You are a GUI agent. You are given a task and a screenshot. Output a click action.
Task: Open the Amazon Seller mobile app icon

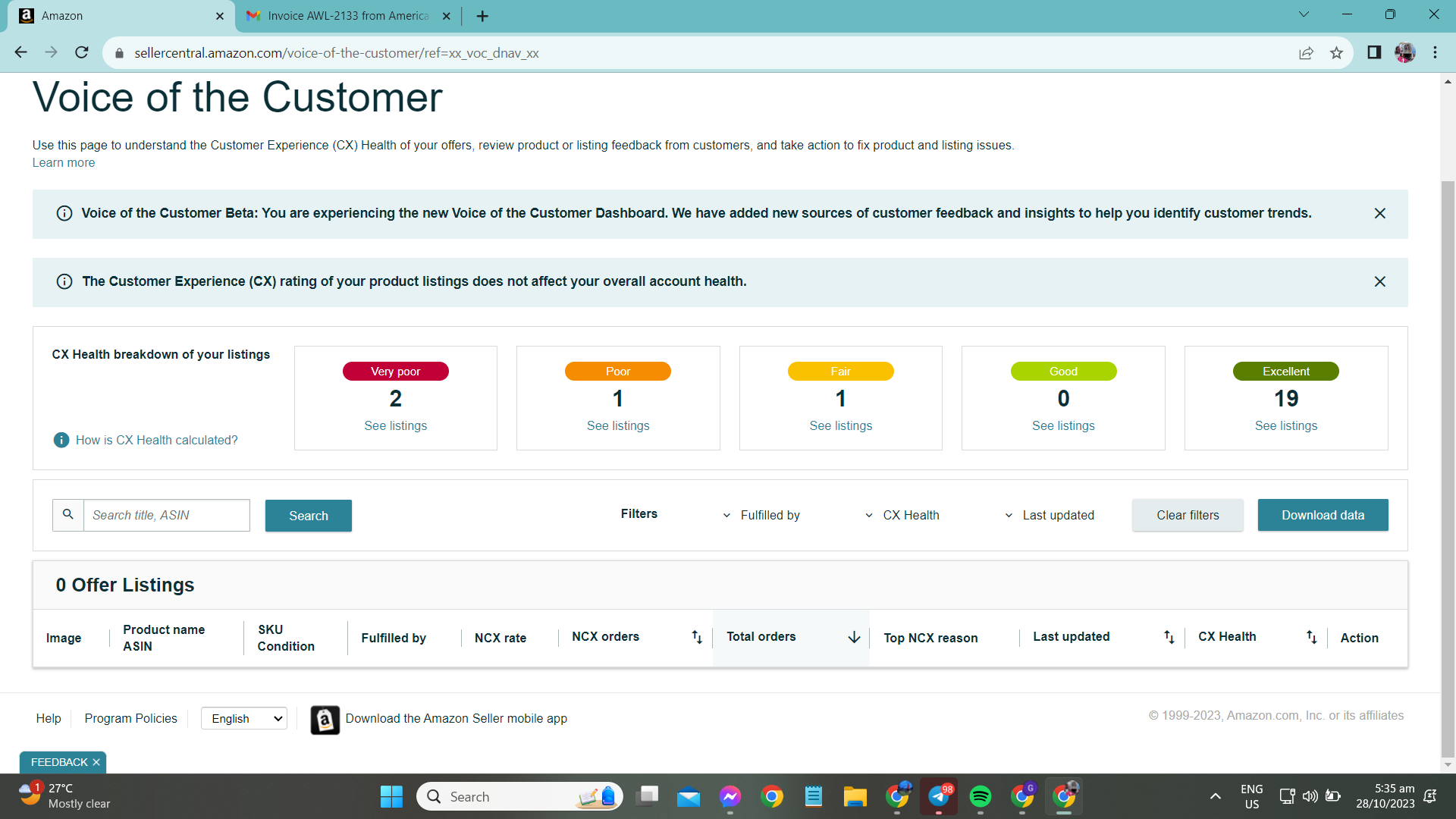click(325, 720)
